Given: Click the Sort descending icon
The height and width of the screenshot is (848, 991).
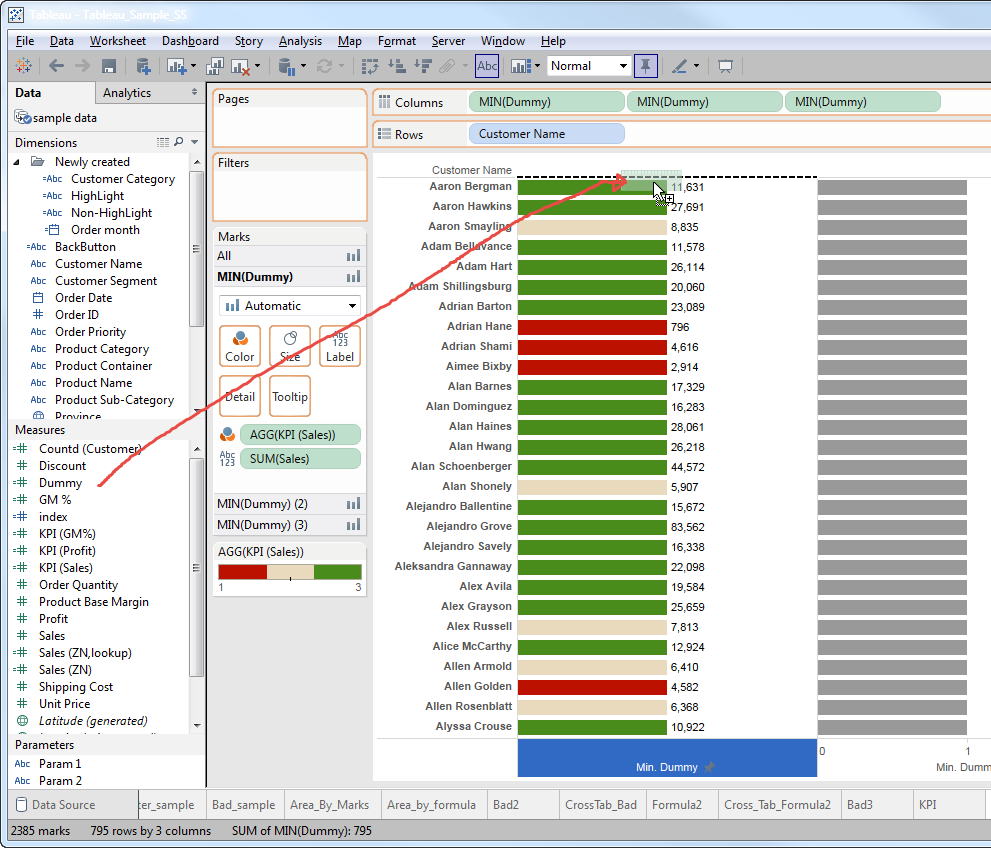Looking at the screenshot, I should (423, 66).
